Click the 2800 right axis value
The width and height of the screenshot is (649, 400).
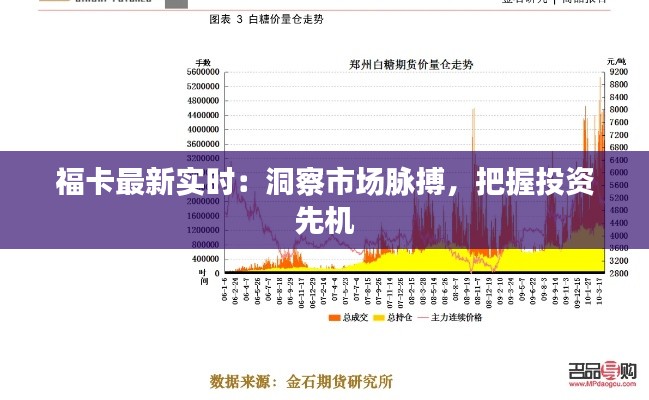(x=618, y=273)
